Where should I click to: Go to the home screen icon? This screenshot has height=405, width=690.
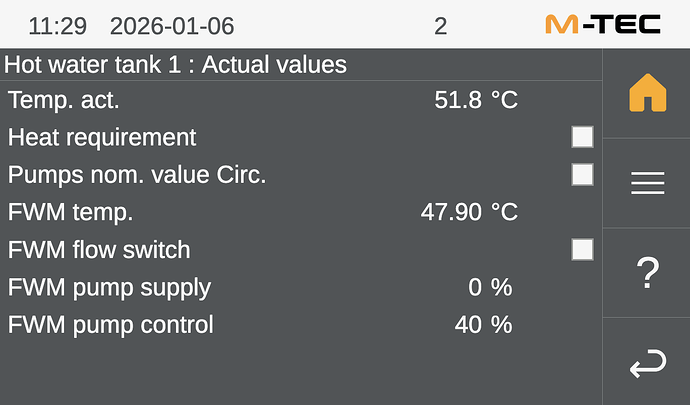(x=647, y=93)
